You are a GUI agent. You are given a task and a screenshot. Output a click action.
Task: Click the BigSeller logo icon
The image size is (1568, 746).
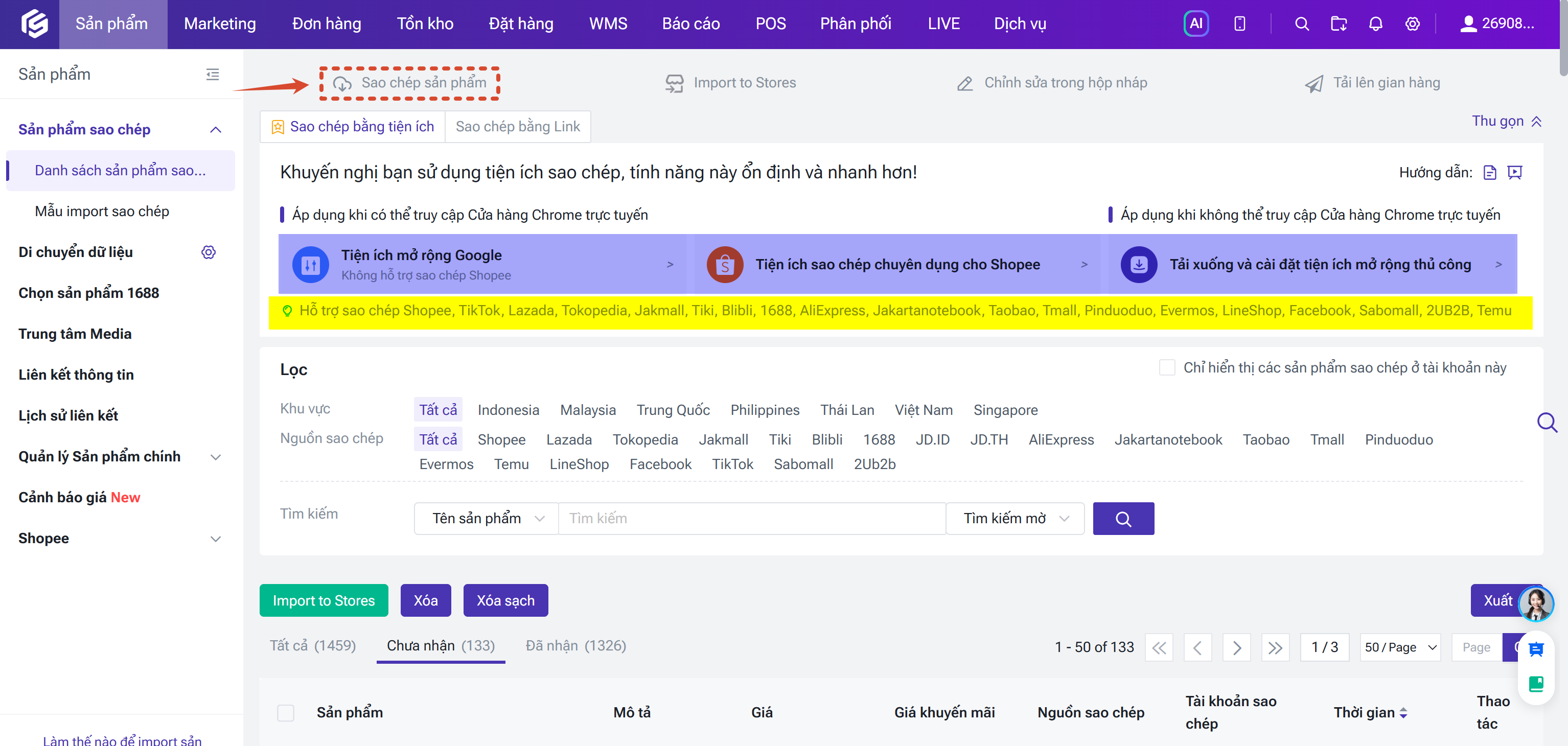tap(34, 24)
